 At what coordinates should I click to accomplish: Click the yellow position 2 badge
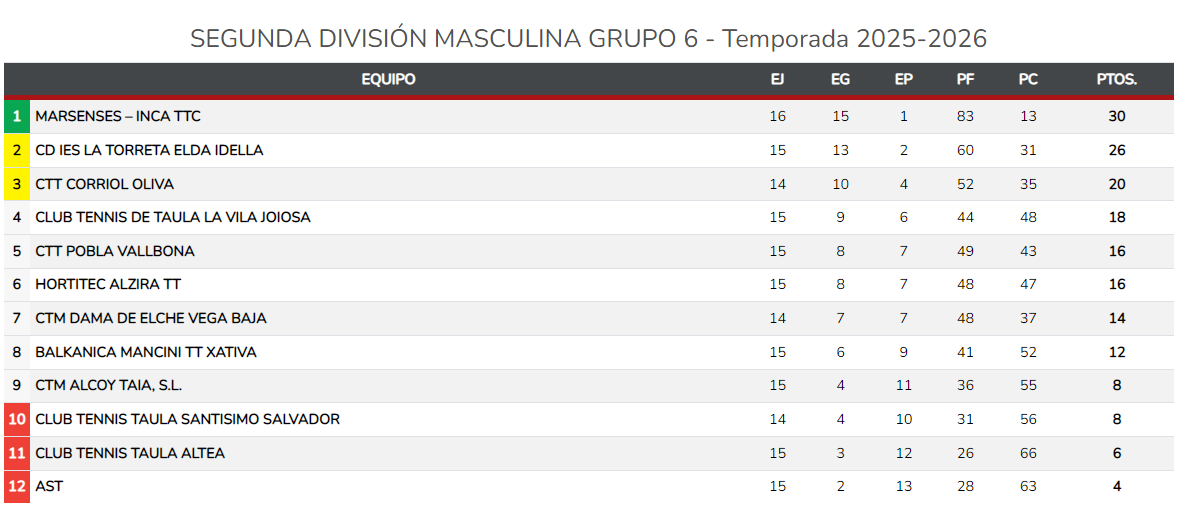[17, 151]
